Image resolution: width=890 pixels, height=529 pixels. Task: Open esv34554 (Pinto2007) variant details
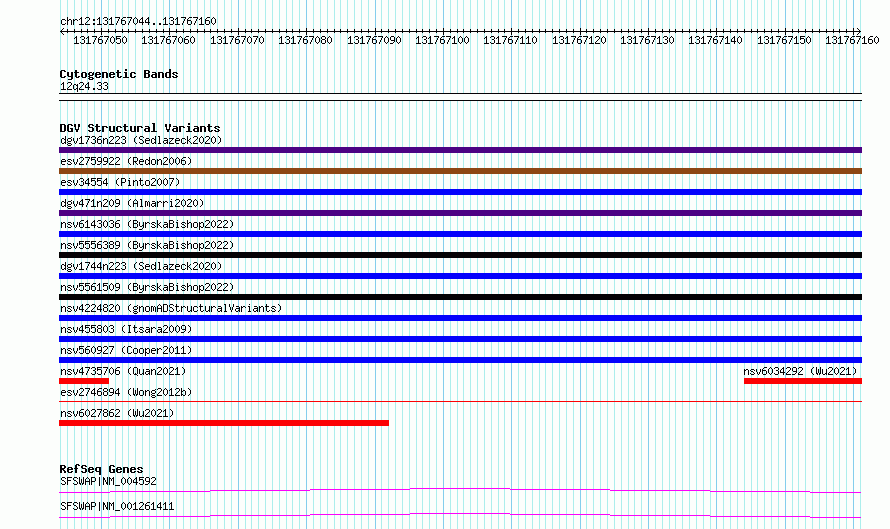[120, 182]
